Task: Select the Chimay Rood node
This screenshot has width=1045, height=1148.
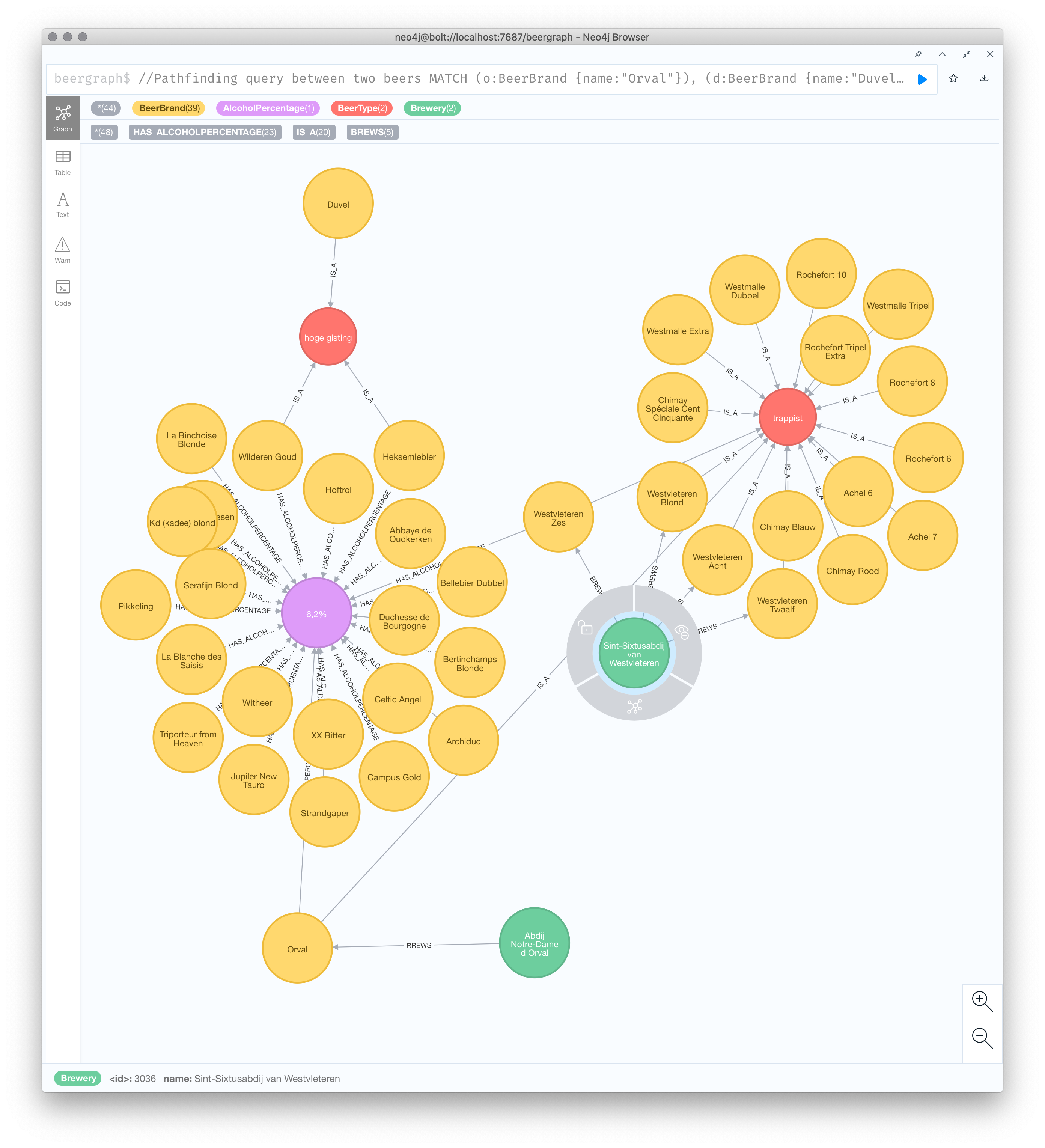Action: coord(852,570)
